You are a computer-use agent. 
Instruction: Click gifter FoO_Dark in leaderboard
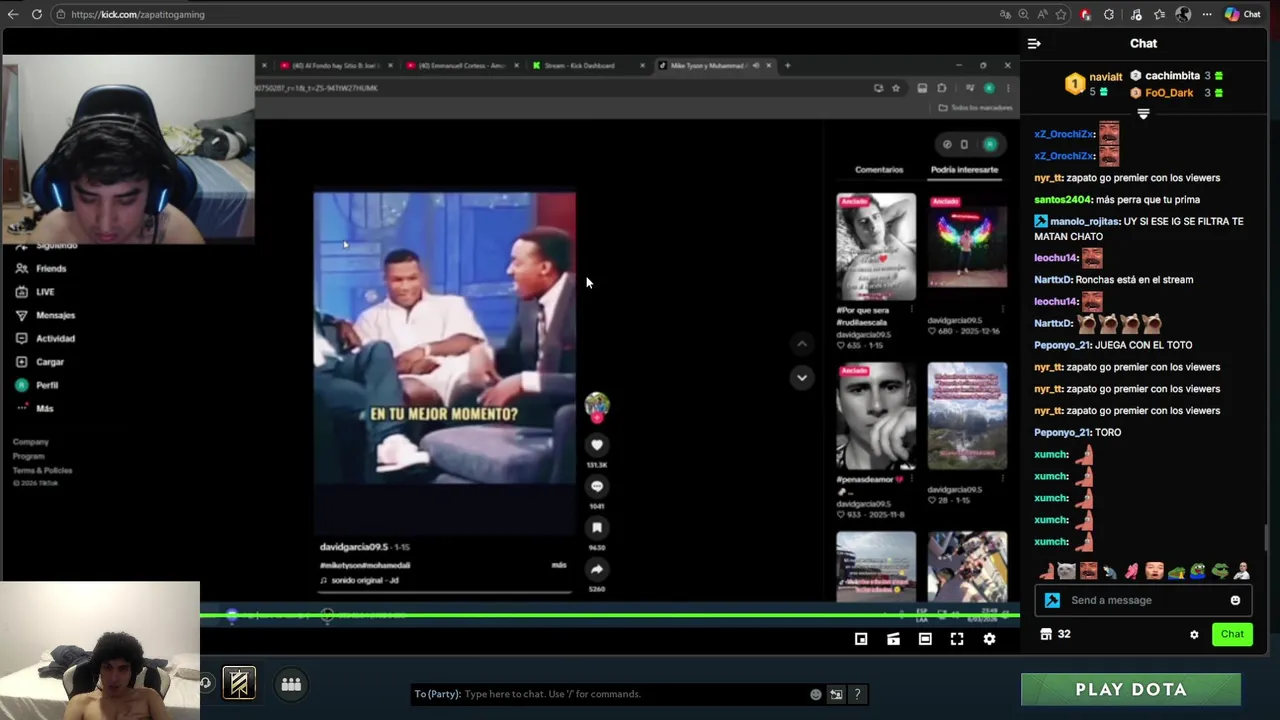[x=1169, y=93]
